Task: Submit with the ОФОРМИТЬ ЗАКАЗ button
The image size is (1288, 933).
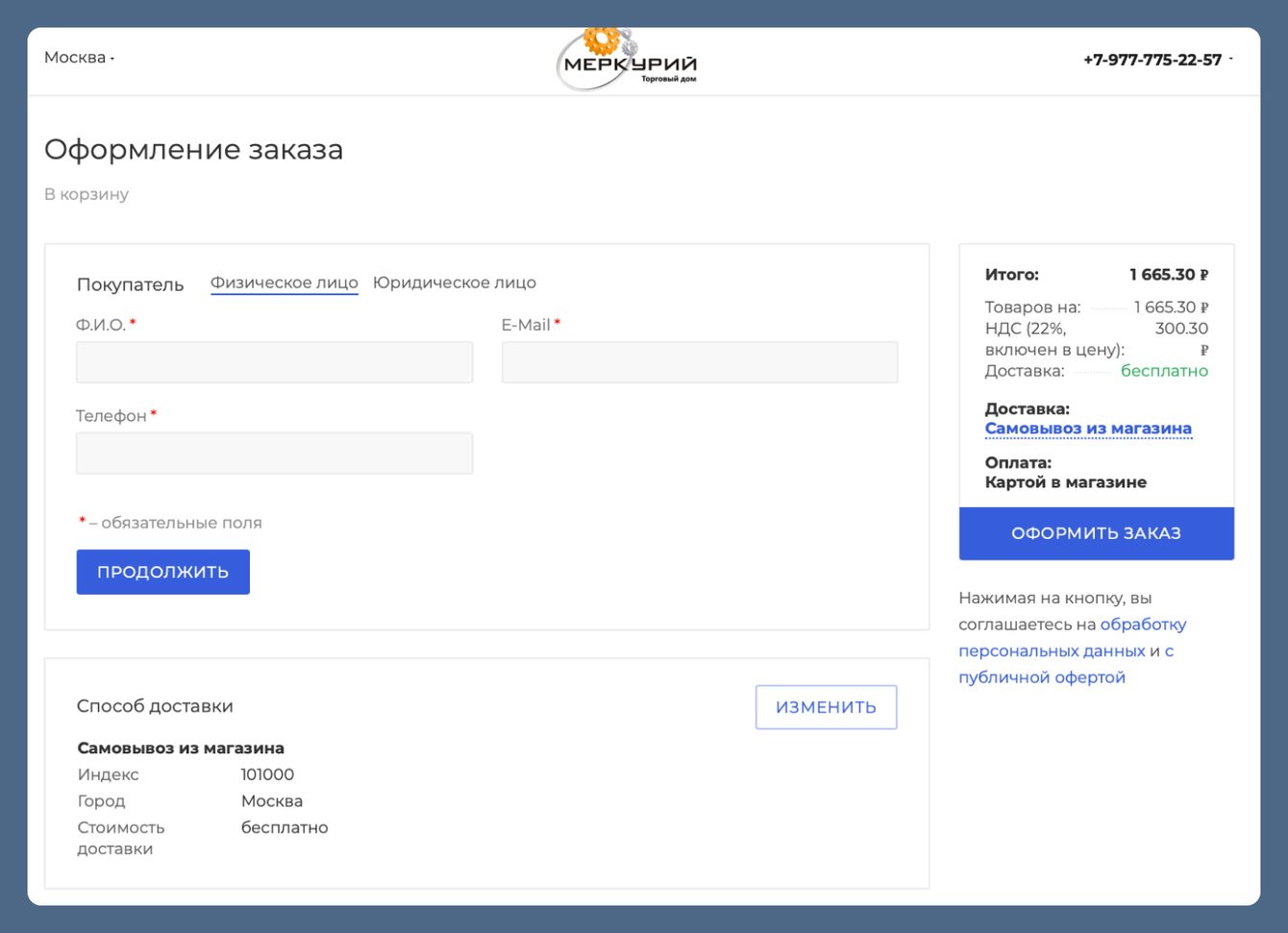Action: click(x=1096, y=533)
